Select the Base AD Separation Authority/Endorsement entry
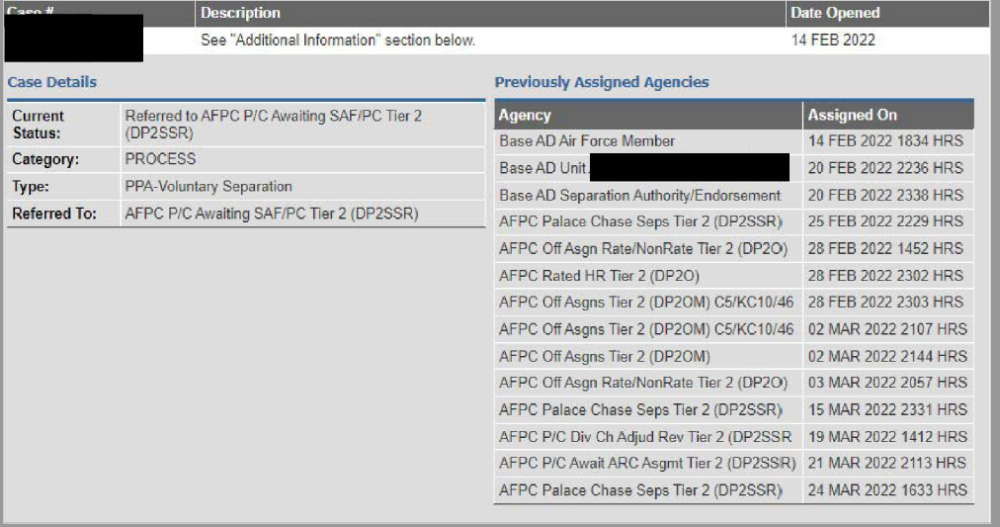Screen dimensions: 1000x527 point(640,195)
